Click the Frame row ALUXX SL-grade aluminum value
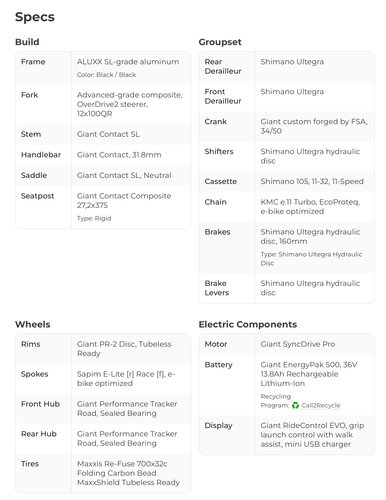 [128, 62]
